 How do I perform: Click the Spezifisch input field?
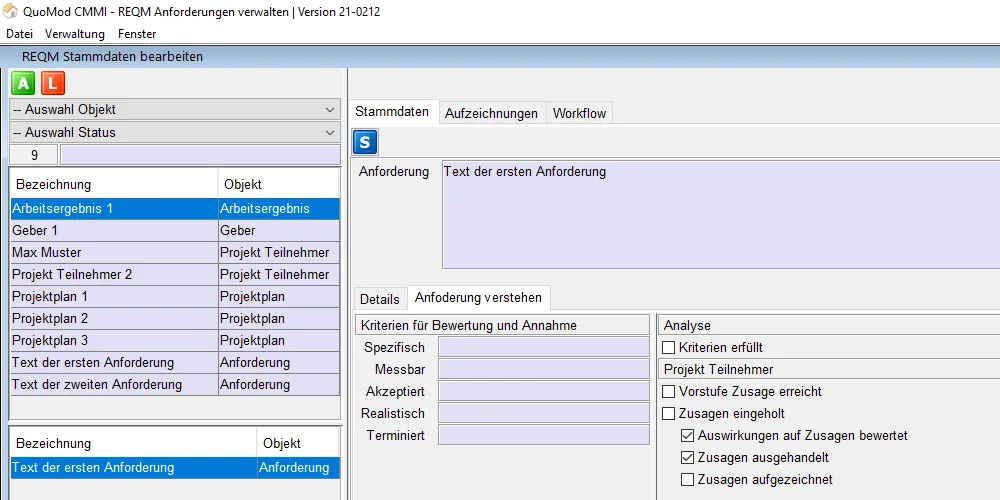click(543, 348)
